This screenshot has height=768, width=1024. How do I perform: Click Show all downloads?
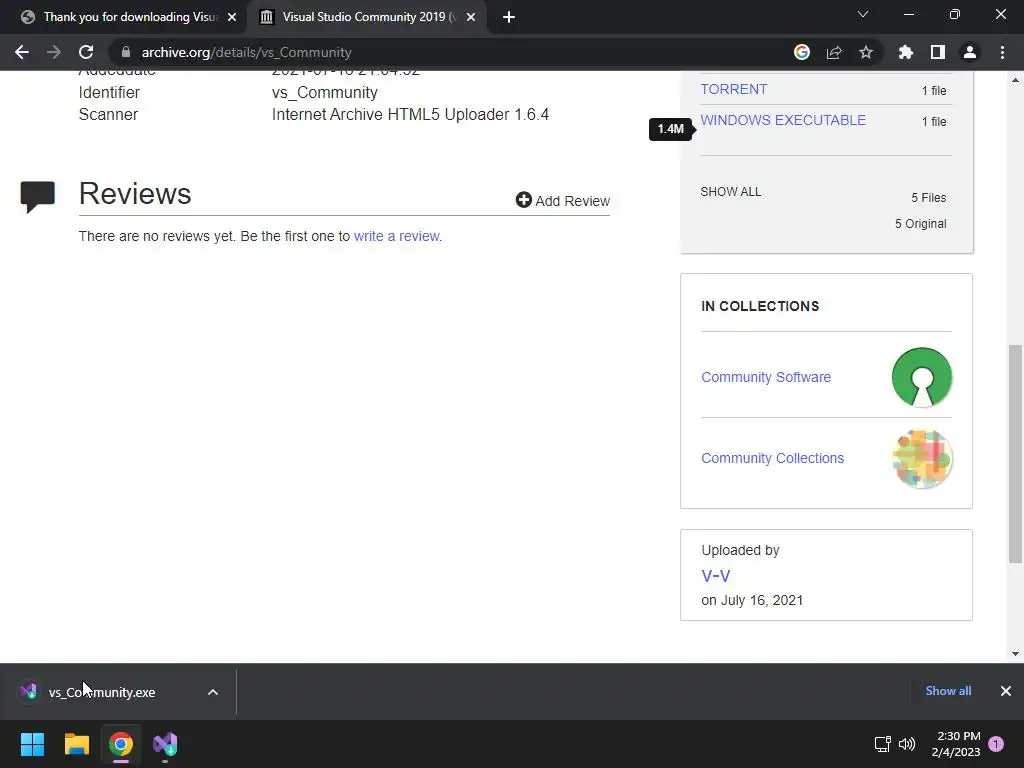[948, 691]
